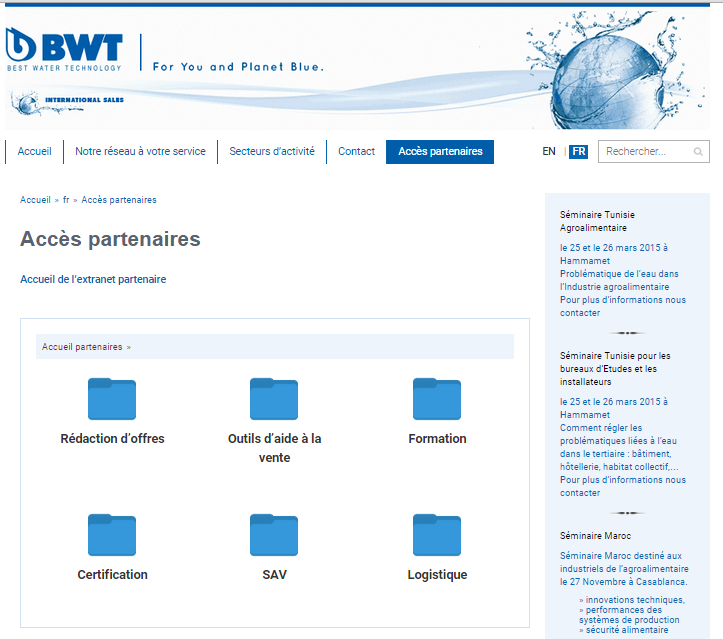Open the Outils d'aide à la vente folder icon

pyautogui.click(x=274, y=399)
